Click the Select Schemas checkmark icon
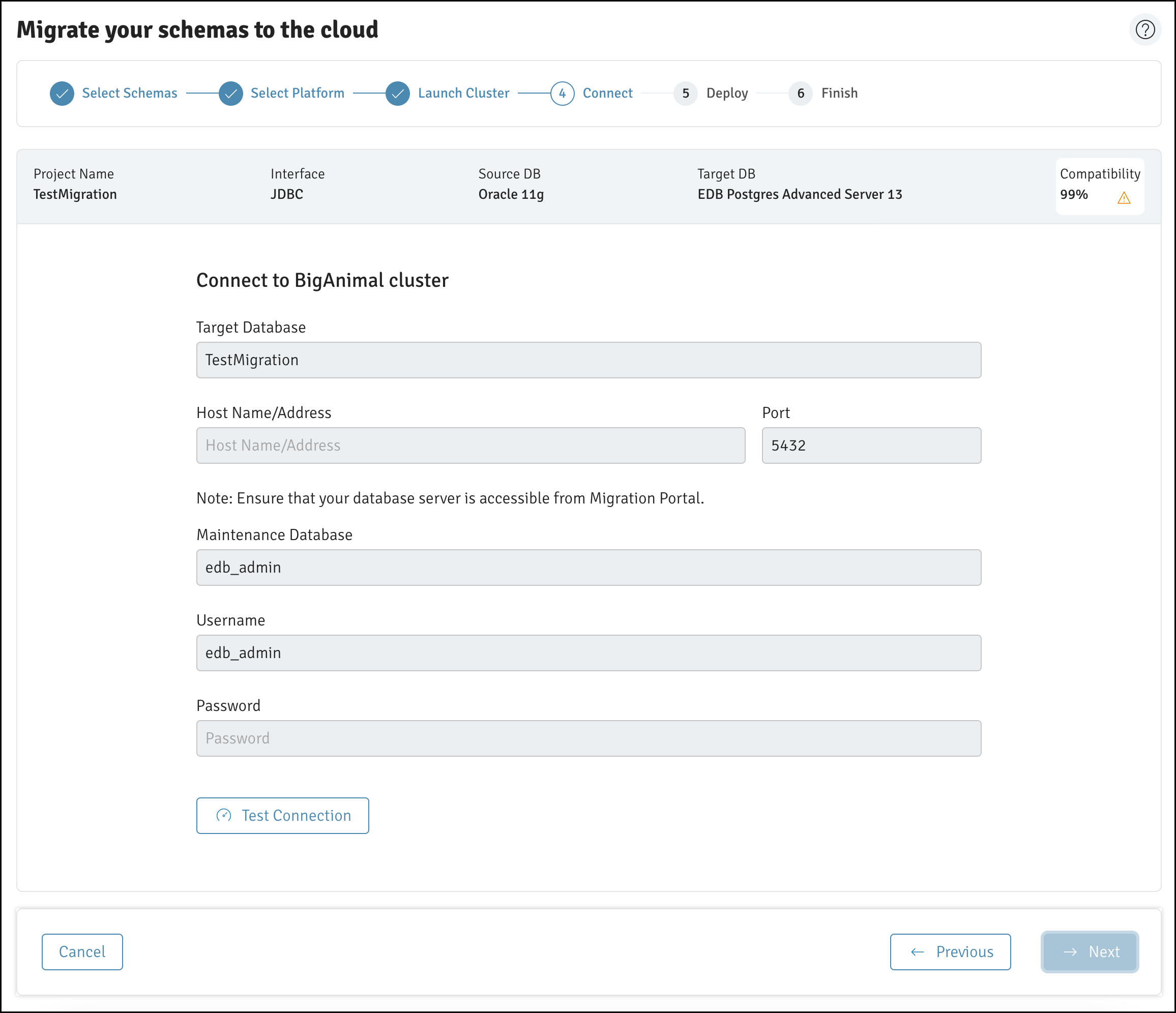 tap(62, 94)
